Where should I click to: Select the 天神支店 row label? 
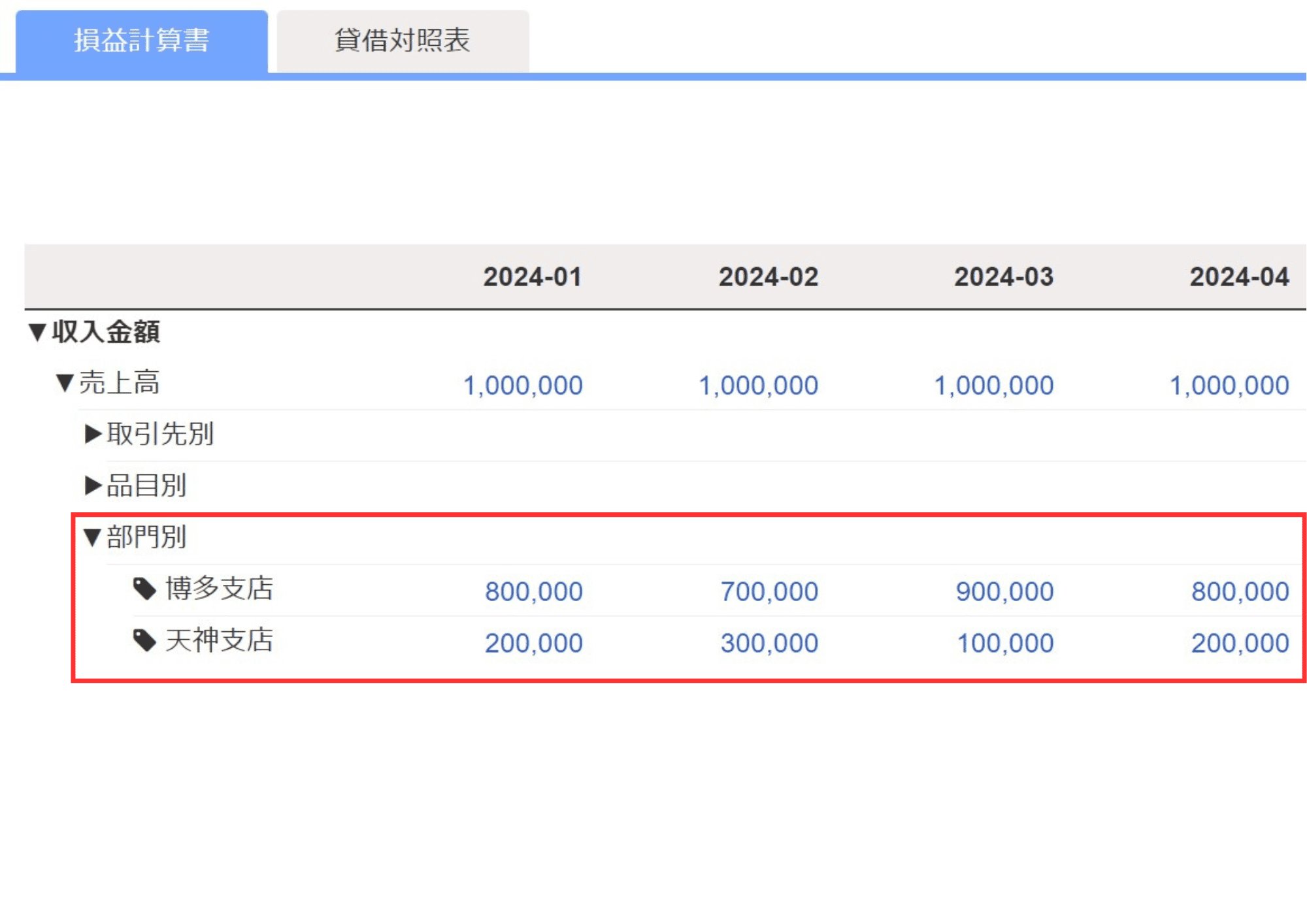[x=220, y=640]
